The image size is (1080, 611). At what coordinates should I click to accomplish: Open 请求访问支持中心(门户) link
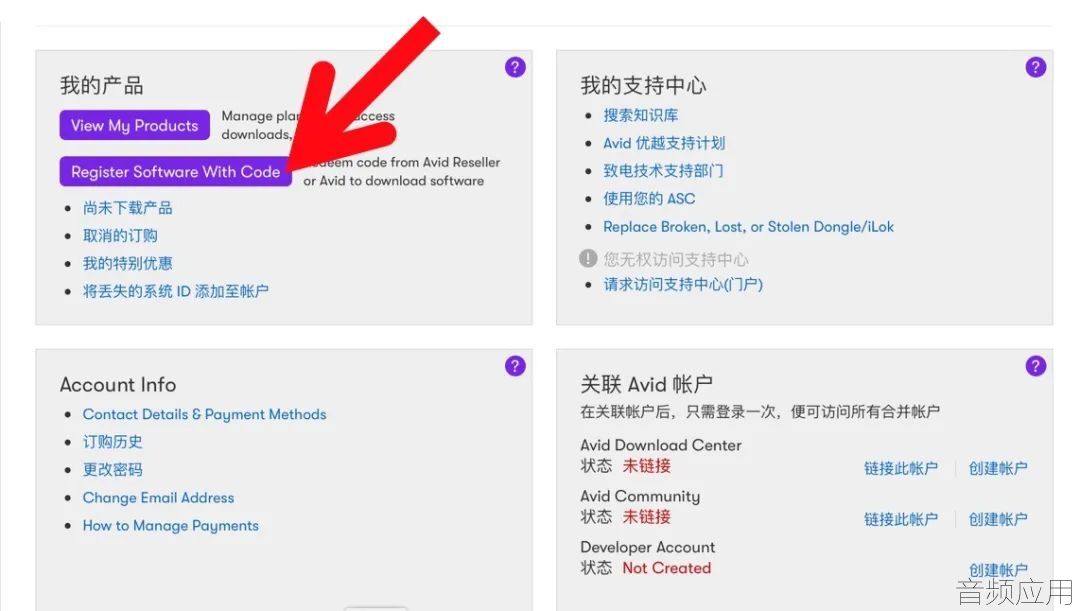click(683, 284)
